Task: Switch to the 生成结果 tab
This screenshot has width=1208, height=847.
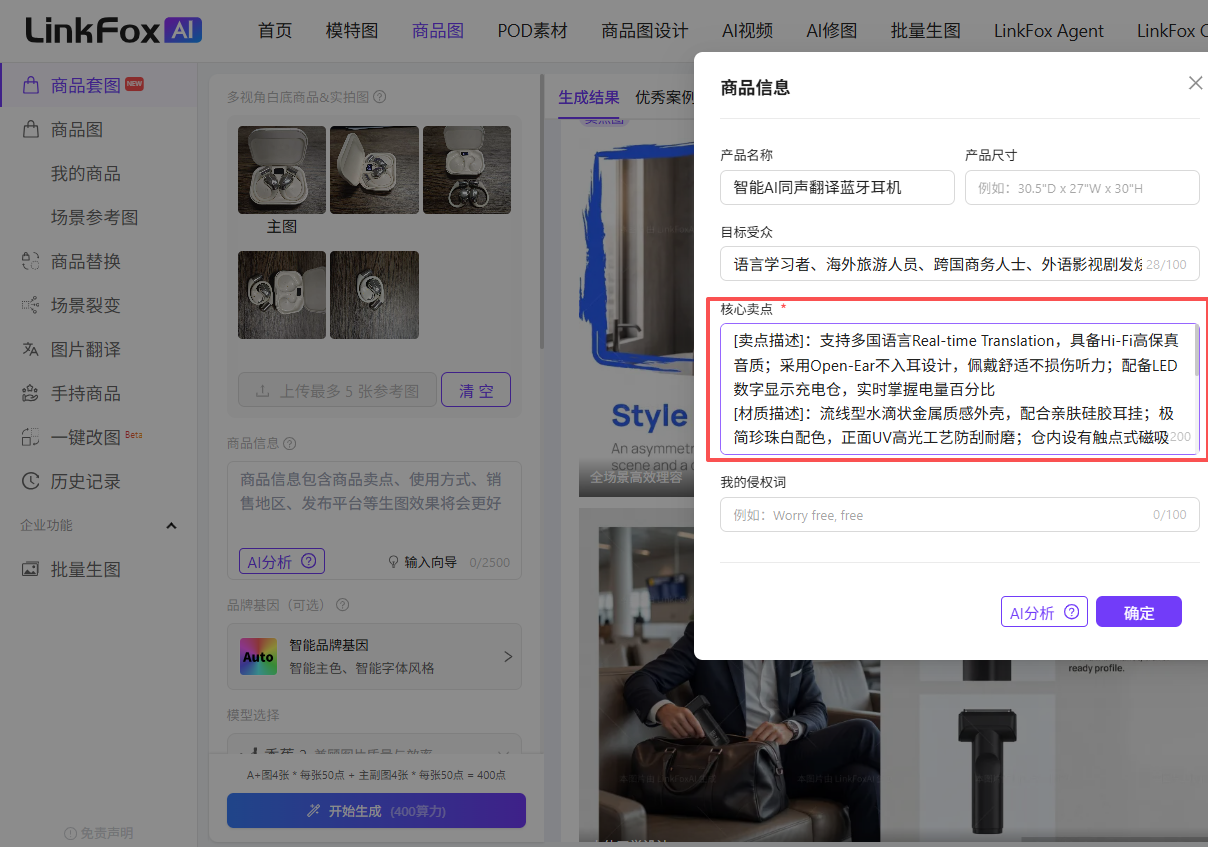Action: [589, 97]
